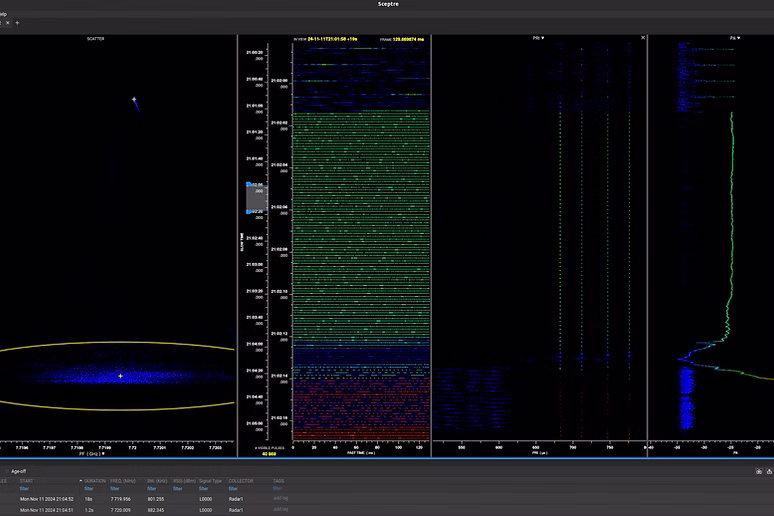Select the row starting Mon Nov 11 2024 21:04:51
This screenshot has width=774, height=516.
(387, 510)
